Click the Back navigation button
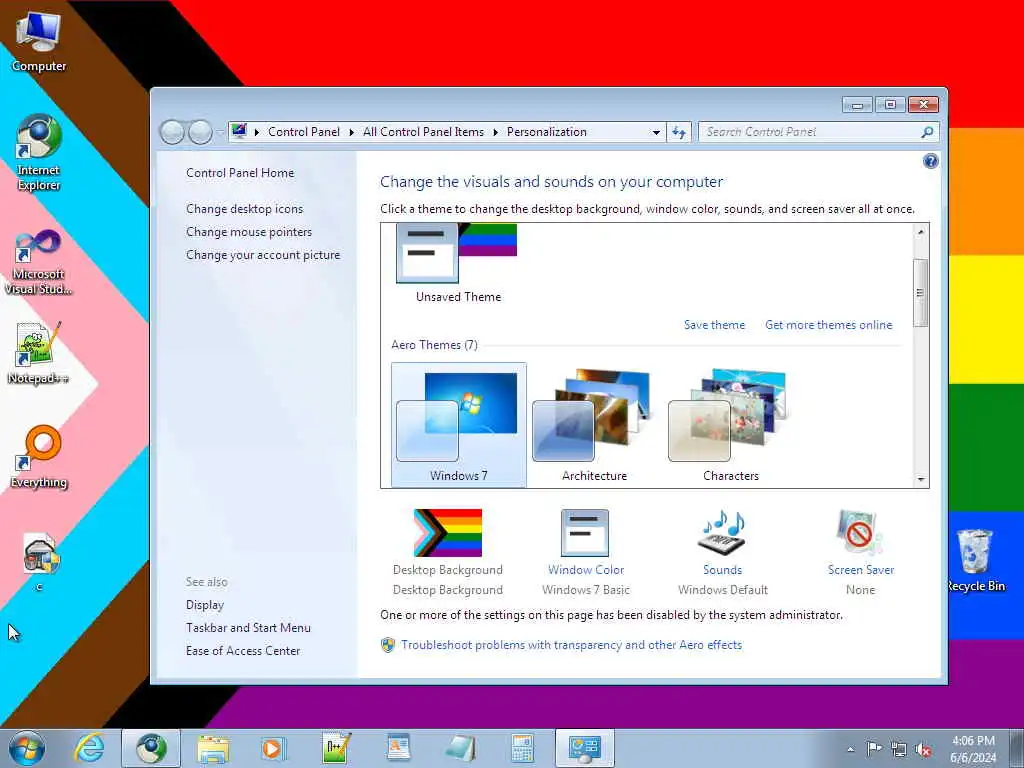The image size is (1024, 768). coord(172,132)
